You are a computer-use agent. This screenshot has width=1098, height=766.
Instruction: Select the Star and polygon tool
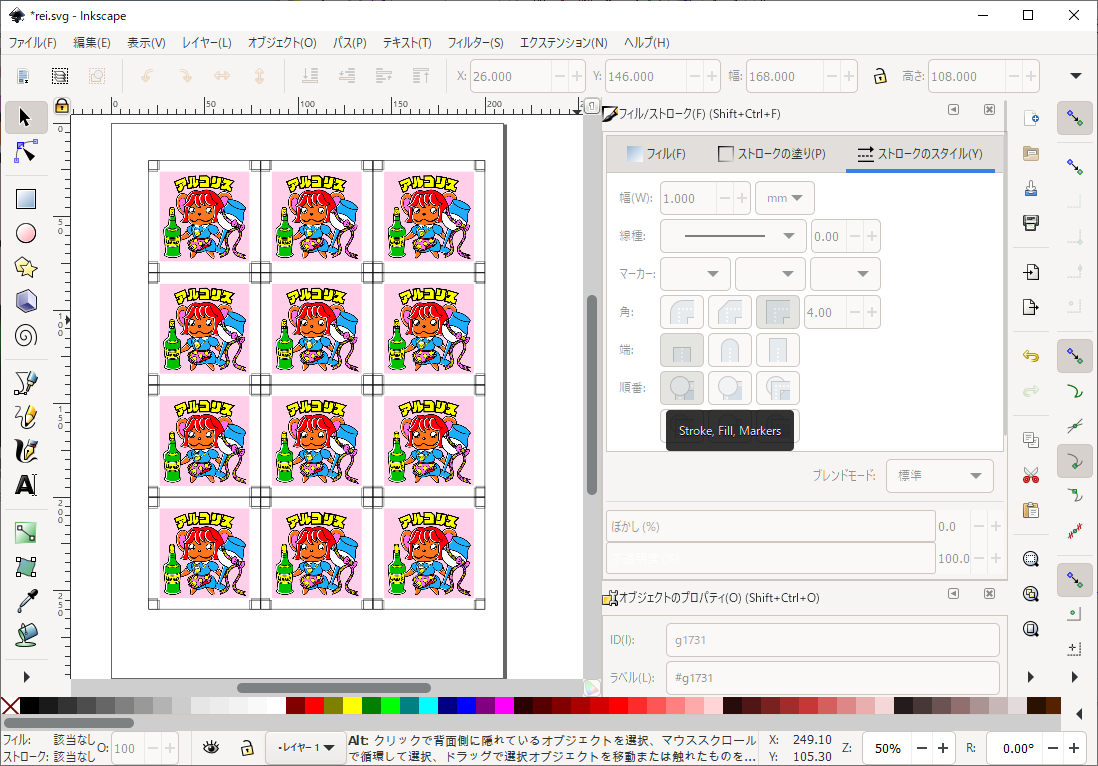click(25, 267)
